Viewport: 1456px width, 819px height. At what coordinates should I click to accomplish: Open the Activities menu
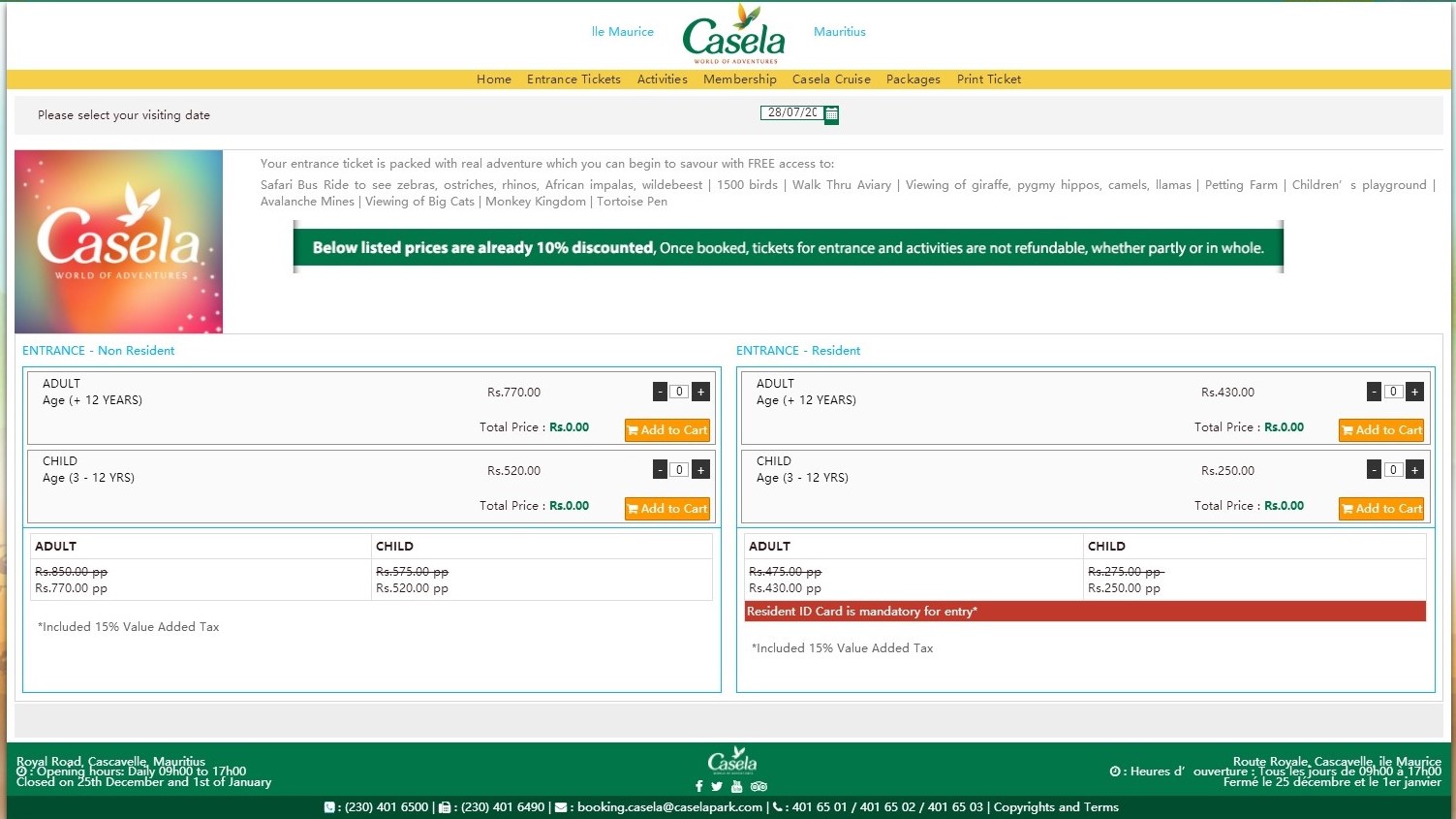point(663,79)
